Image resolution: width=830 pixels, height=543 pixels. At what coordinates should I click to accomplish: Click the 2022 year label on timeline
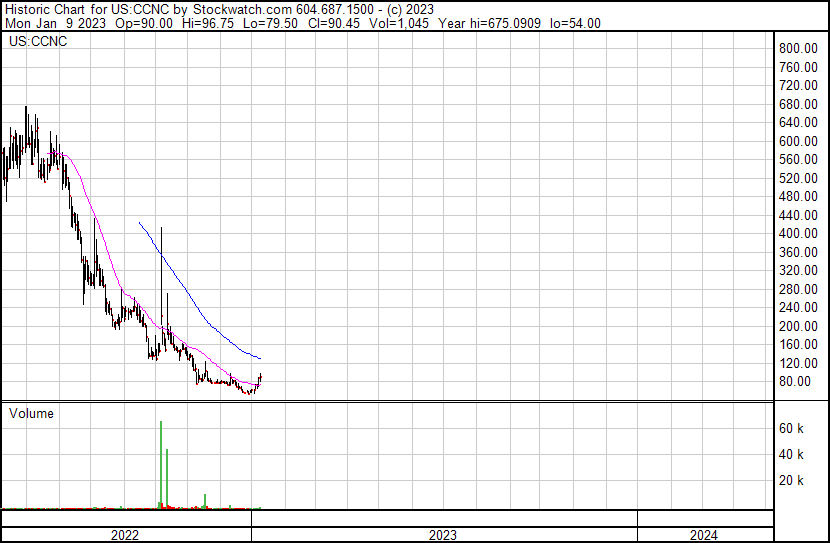pyautogui.click(x=125, y=535)
